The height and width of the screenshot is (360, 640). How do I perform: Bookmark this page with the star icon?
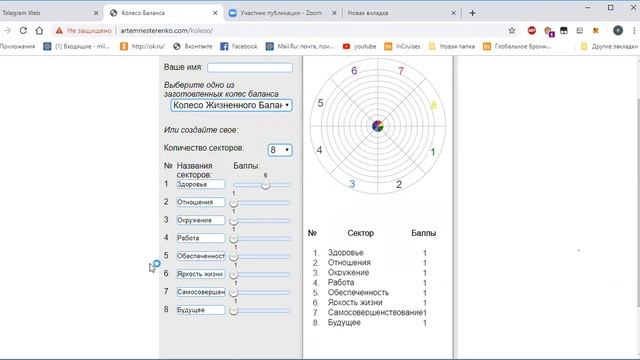[x=512, y=31]
